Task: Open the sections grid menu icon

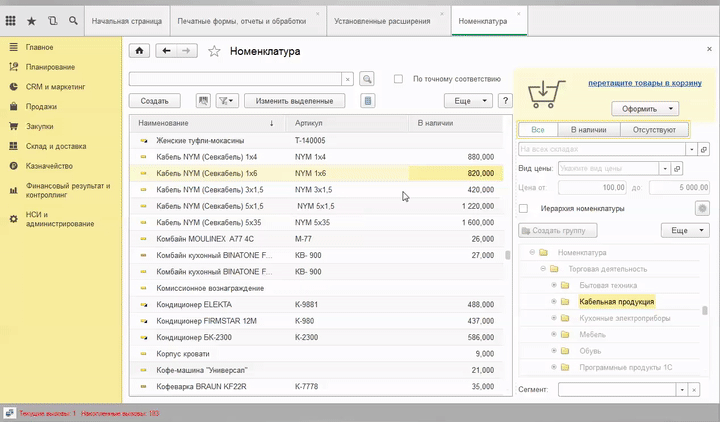Action: tap(11, 21)
